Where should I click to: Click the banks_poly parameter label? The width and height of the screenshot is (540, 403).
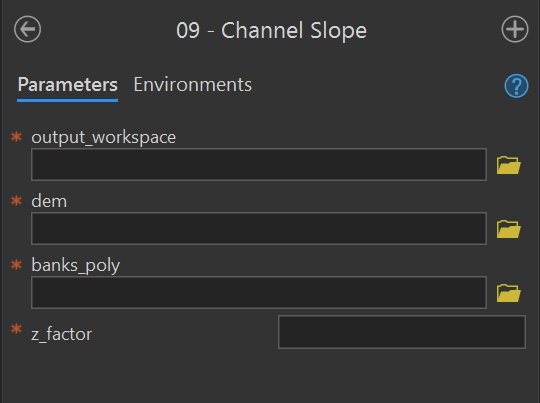click(x=76, y=266)
